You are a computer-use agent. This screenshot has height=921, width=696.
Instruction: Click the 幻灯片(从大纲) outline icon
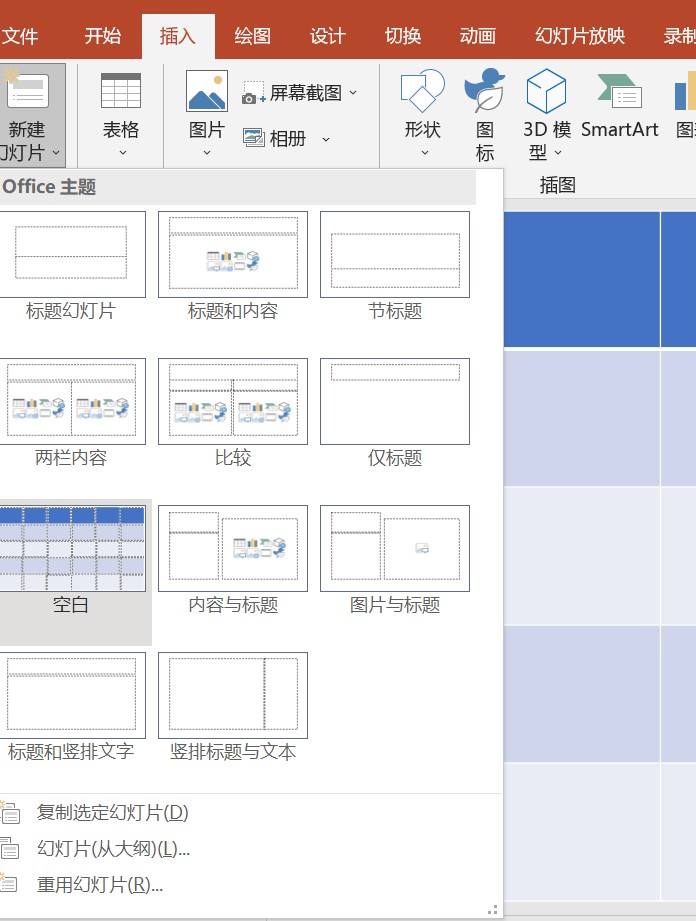[10, 848]
